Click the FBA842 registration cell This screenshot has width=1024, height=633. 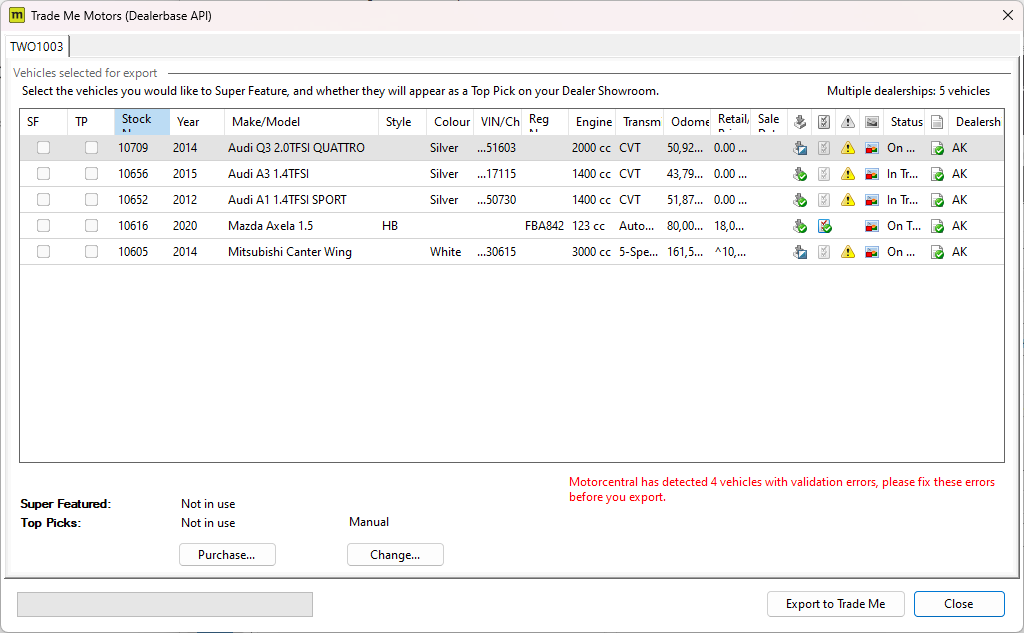click(544, 225)
